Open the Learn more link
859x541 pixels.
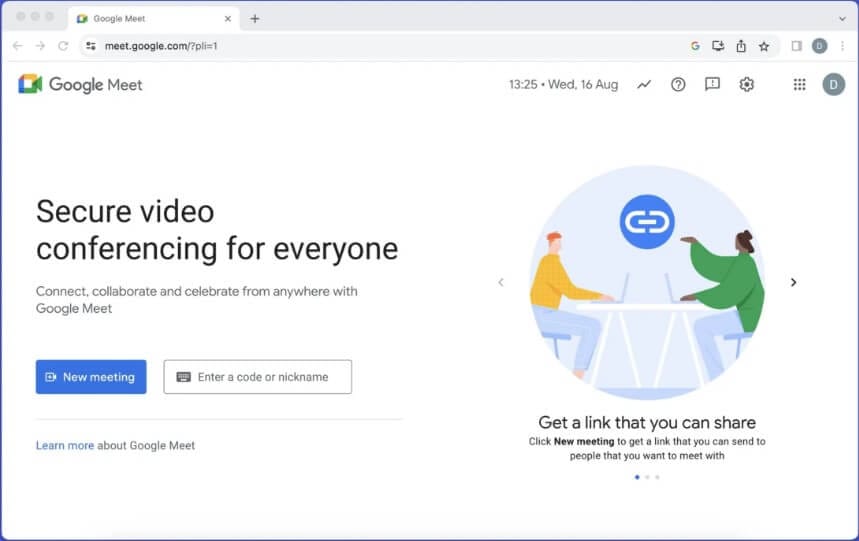pos(65,445)
